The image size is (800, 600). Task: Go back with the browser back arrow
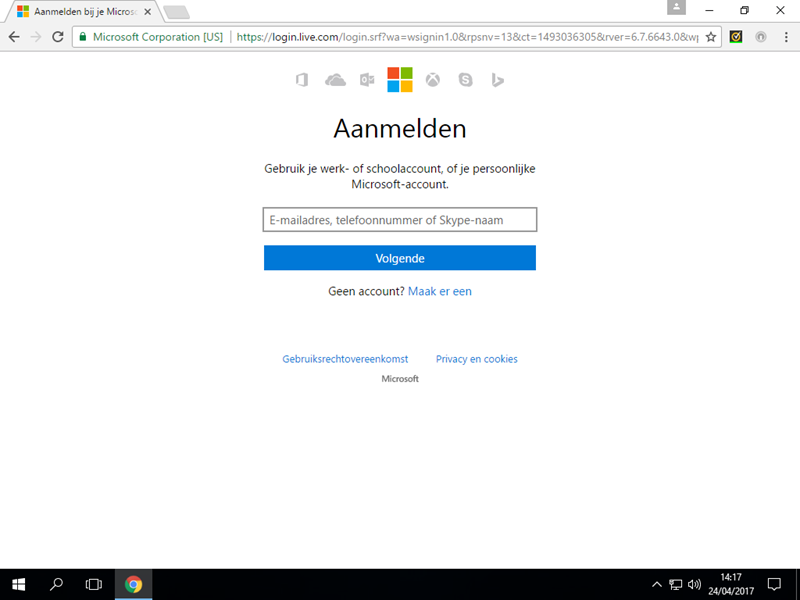point(14,37)
